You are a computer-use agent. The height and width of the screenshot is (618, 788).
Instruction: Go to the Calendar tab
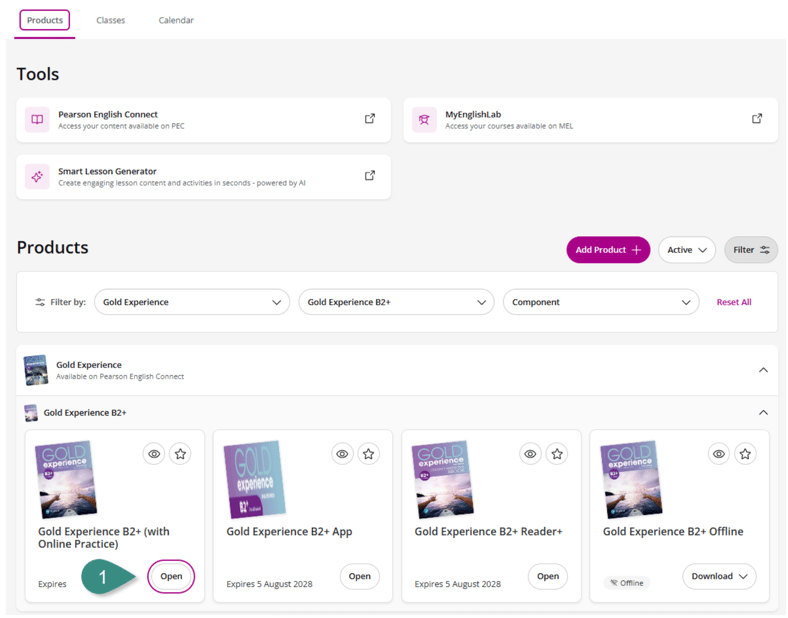click(176, 20)
